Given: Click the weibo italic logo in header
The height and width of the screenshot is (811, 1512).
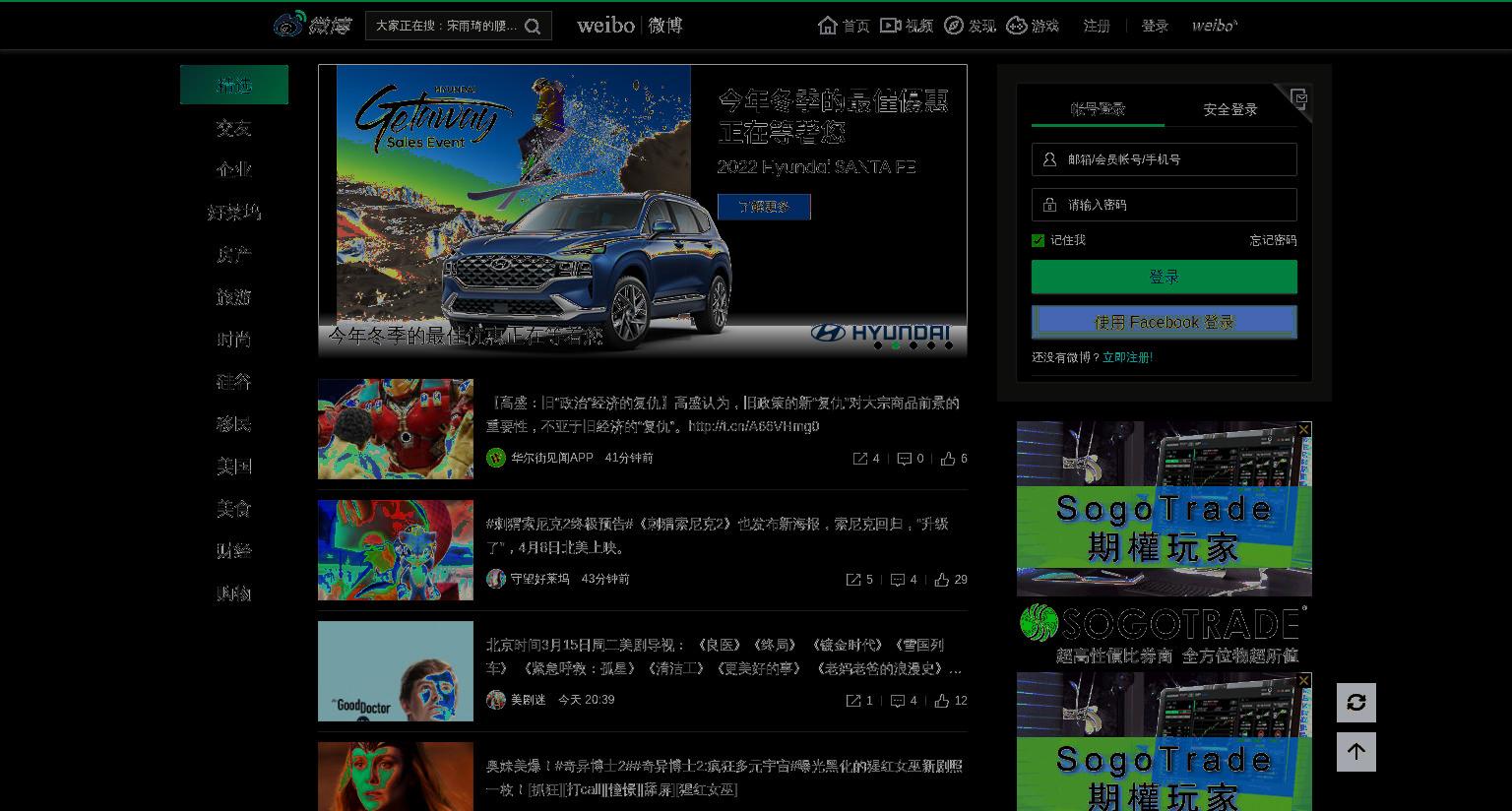Looking at the screenshot, I should [x=1215, y=26].
